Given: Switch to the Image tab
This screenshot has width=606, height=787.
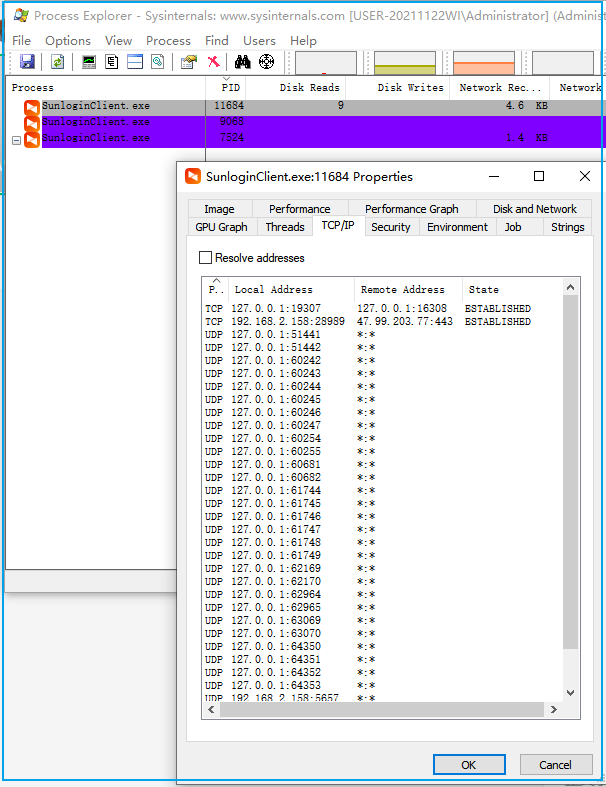Looking at the screenshot, I should pyautogui.click(x=219, y=209).
